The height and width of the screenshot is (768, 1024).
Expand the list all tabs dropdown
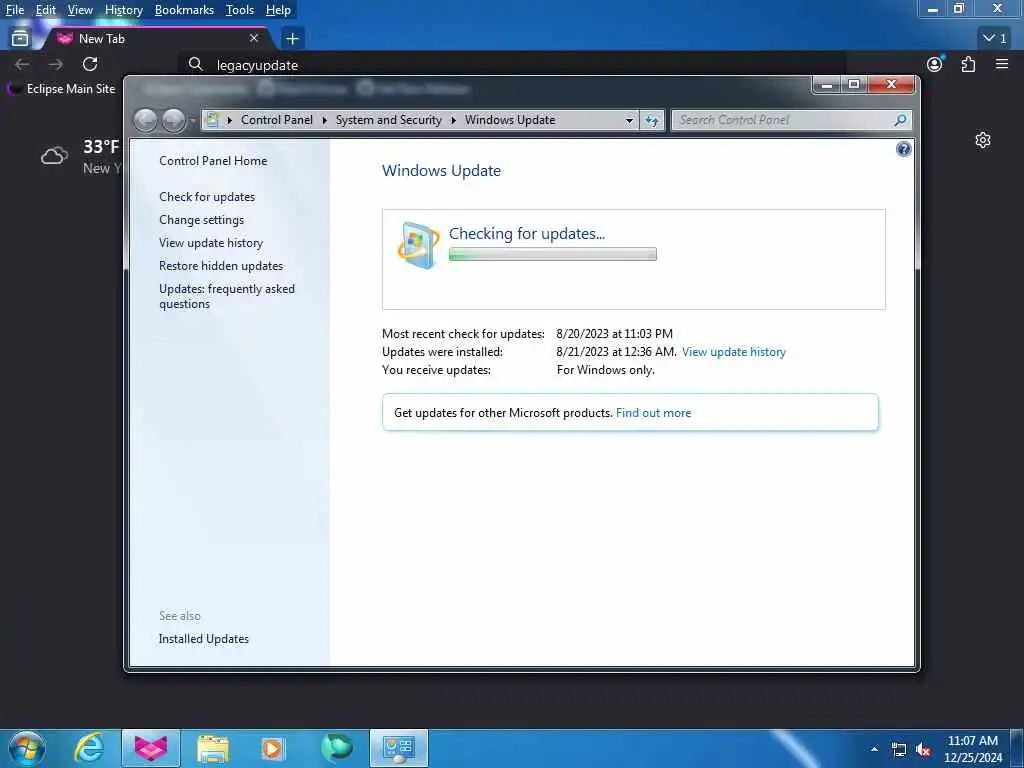(995, 39)
